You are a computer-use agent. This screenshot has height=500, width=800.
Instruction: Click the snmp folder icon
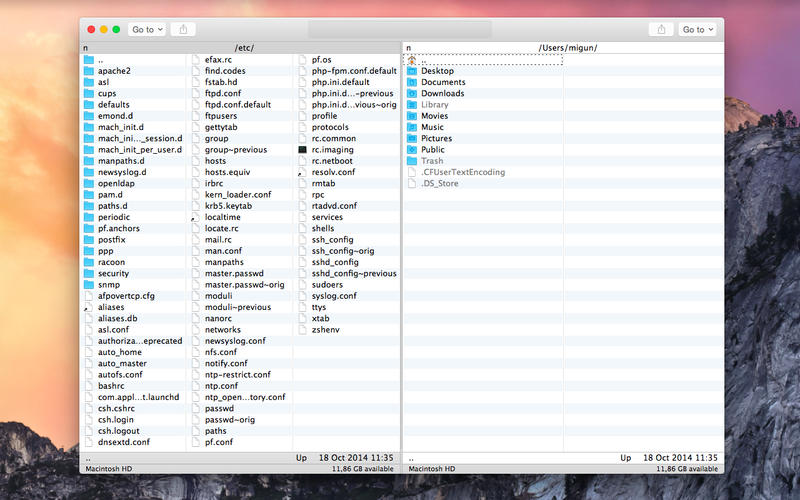click(x=89, y=284)
